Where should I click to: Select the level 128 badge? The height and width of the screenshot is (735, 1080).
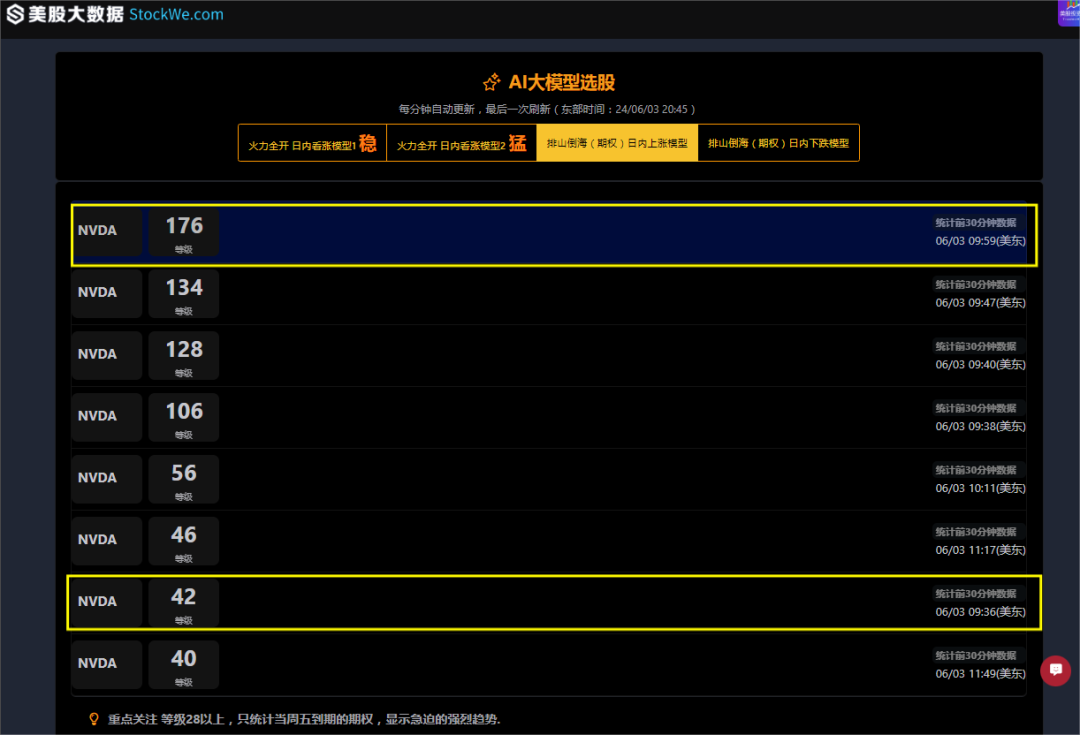point(184,356)
